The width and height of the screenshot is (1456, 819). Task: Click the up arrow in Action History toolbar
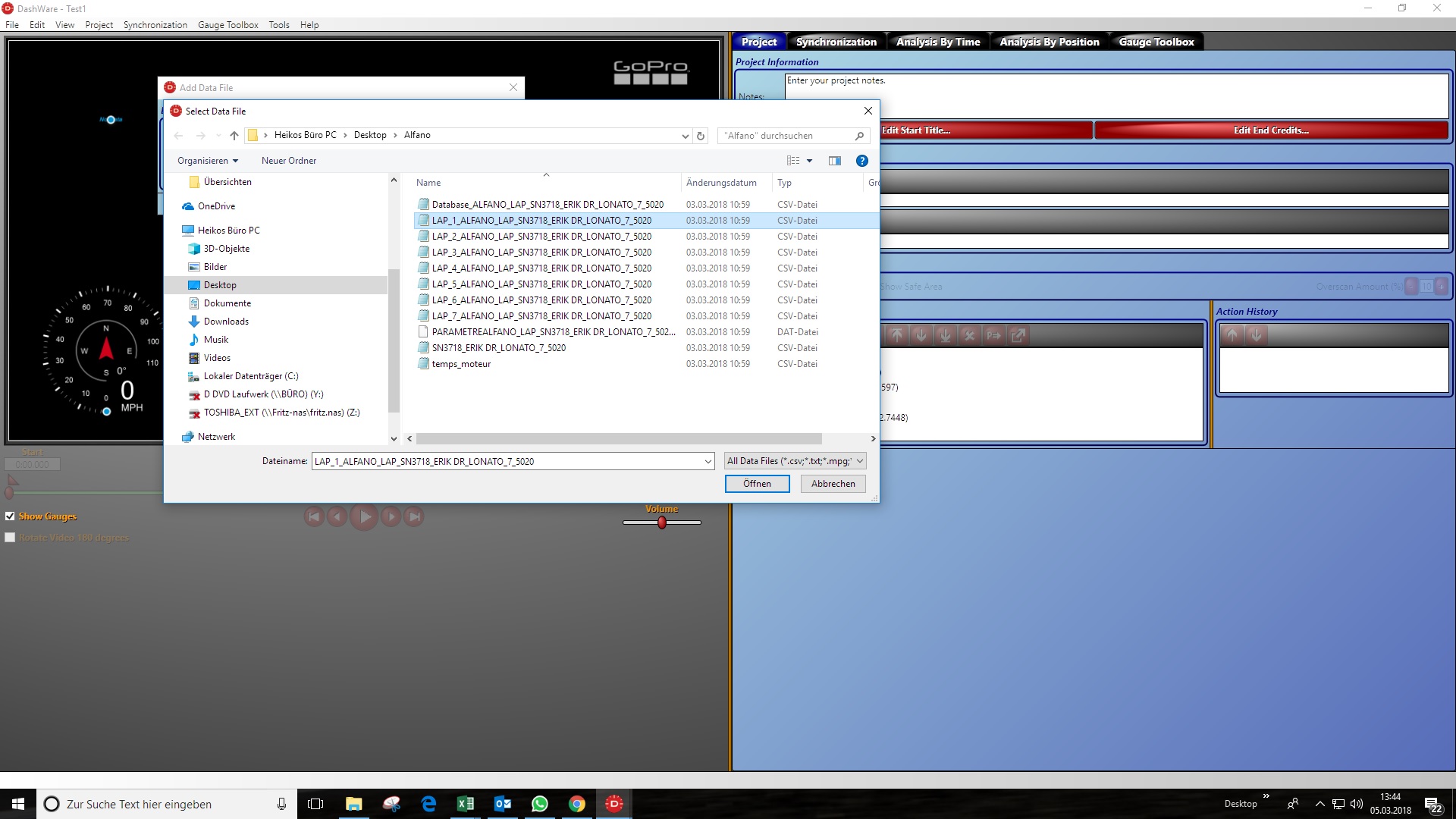(x=1232, y=335)
